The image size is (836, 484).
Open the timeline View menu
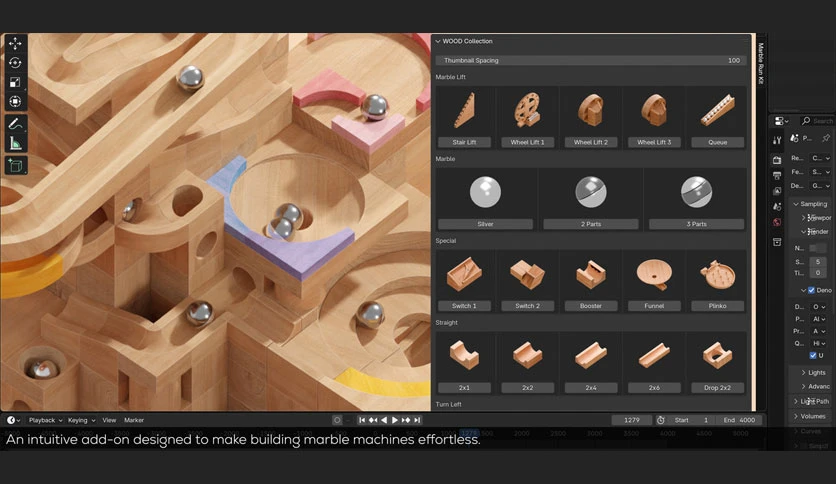click(x=109, y=420)
